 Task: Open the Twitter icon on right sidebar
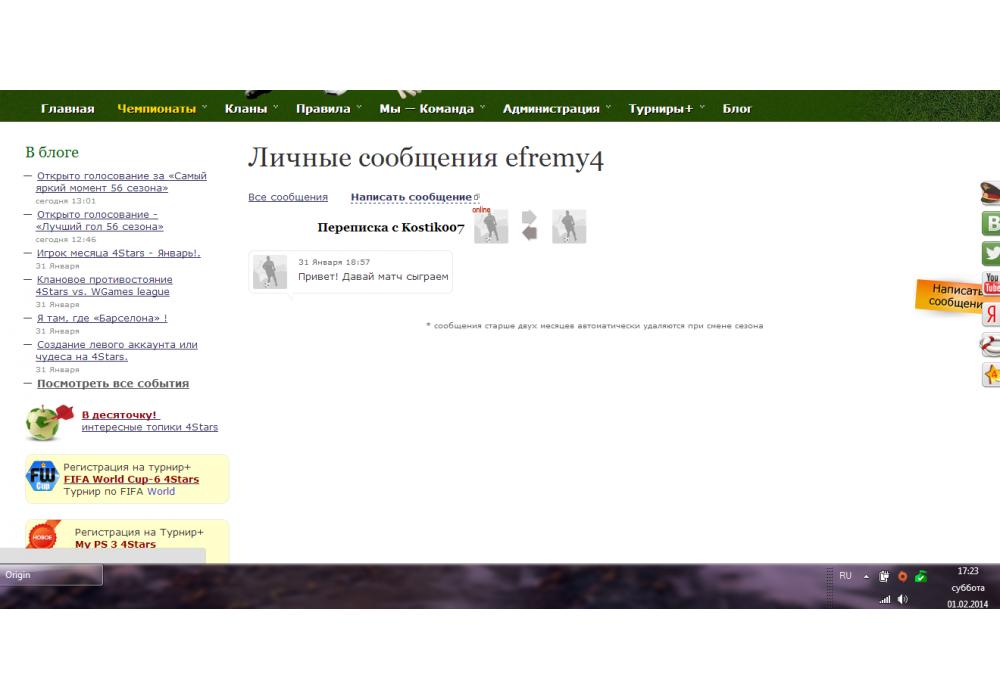(991, 253)
